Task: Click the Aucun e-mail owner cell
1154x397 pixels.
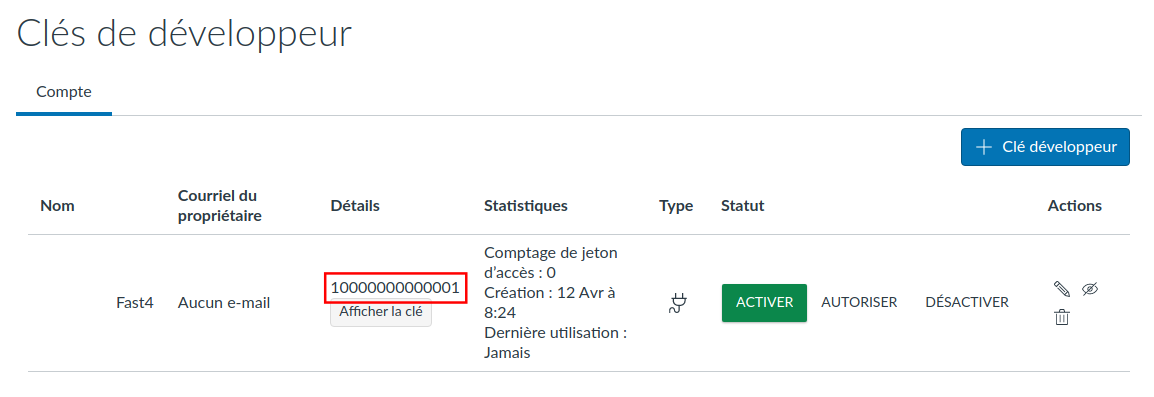Action: 224,303
